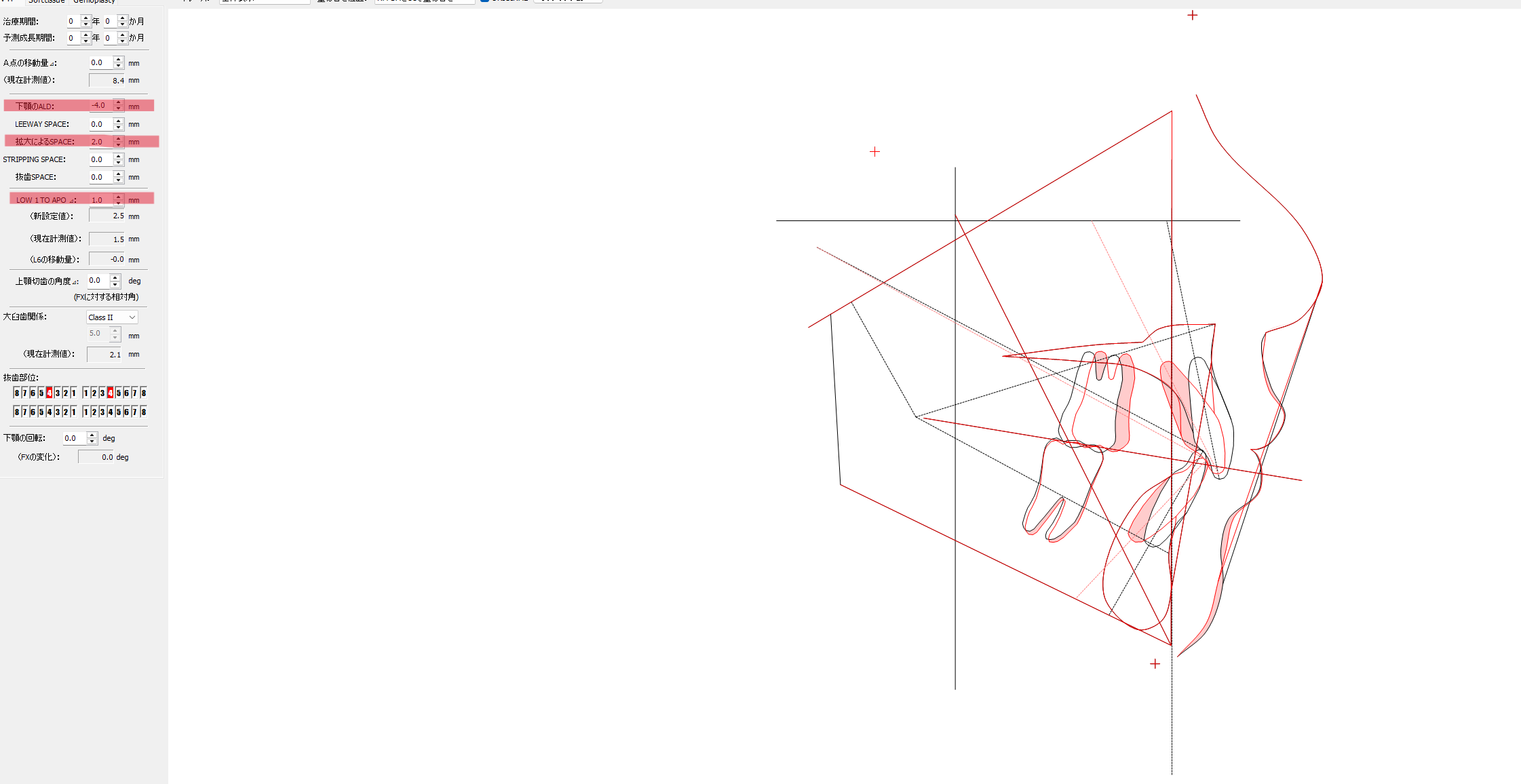Click the black crosshair marker on the tracing canvas
1521x784 pixels.
tap(874, 152)
